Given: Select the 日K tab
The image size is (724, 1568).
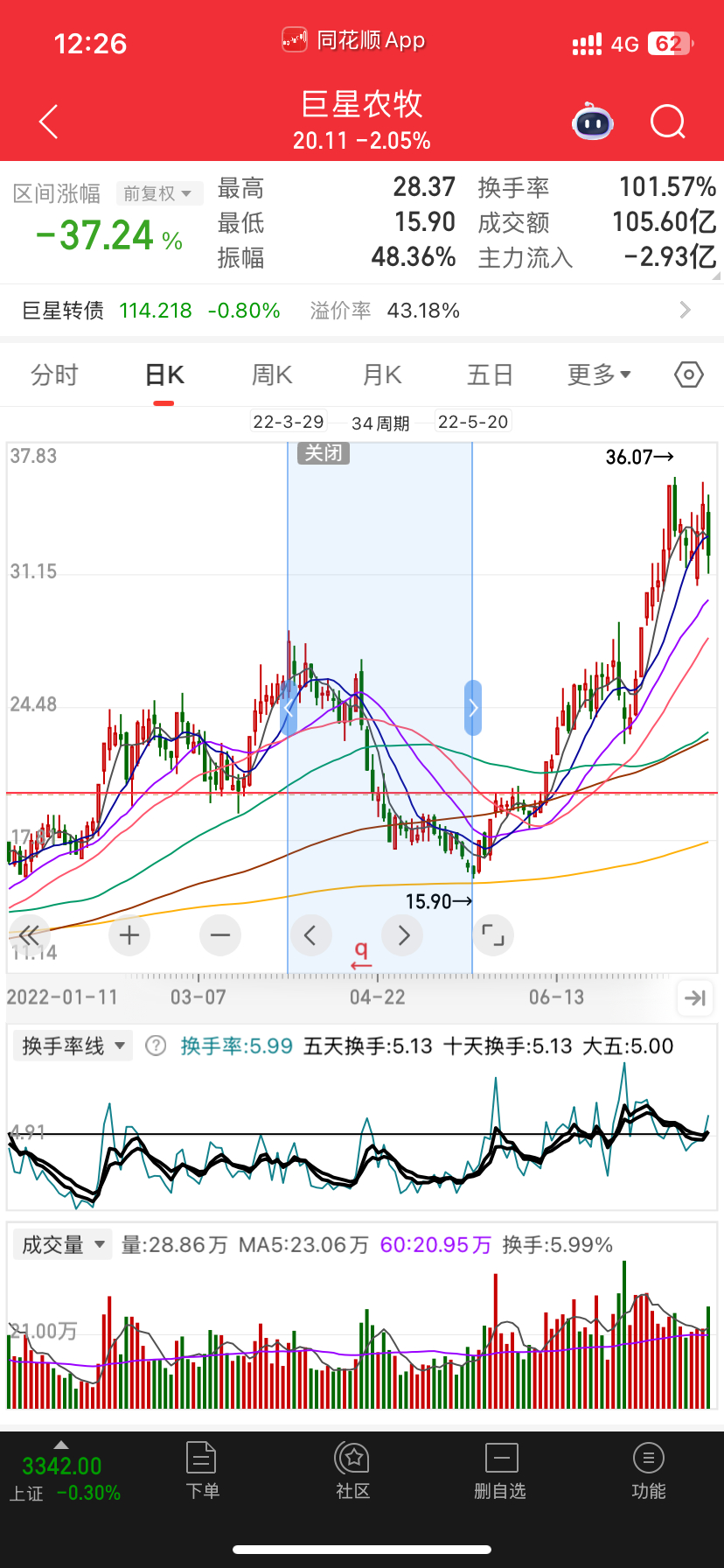Looking at the screenshot, I should [164, 375].
